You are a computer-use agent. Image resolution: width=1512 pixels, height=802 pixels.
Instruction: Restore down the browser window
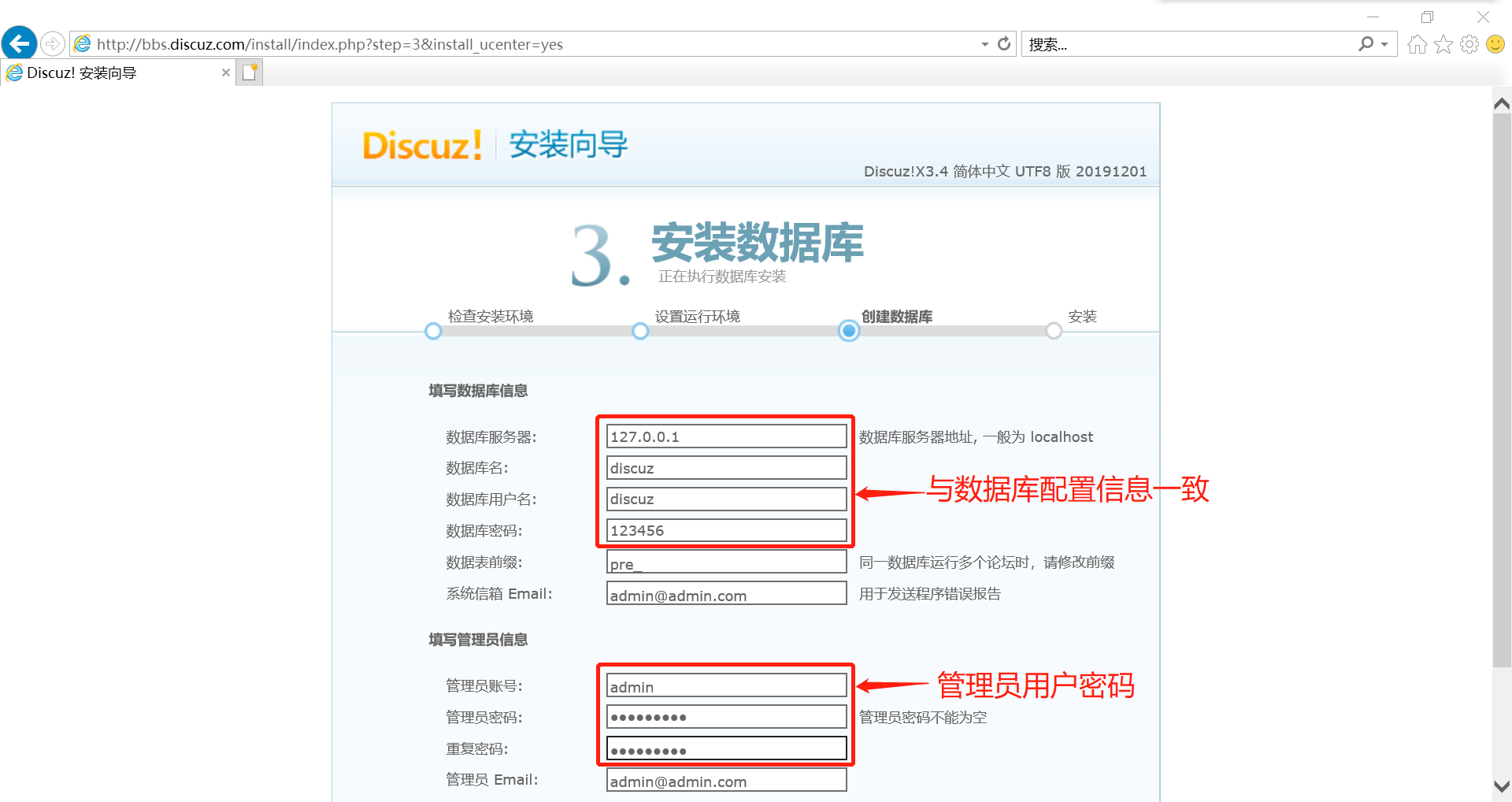[1427, 17]
